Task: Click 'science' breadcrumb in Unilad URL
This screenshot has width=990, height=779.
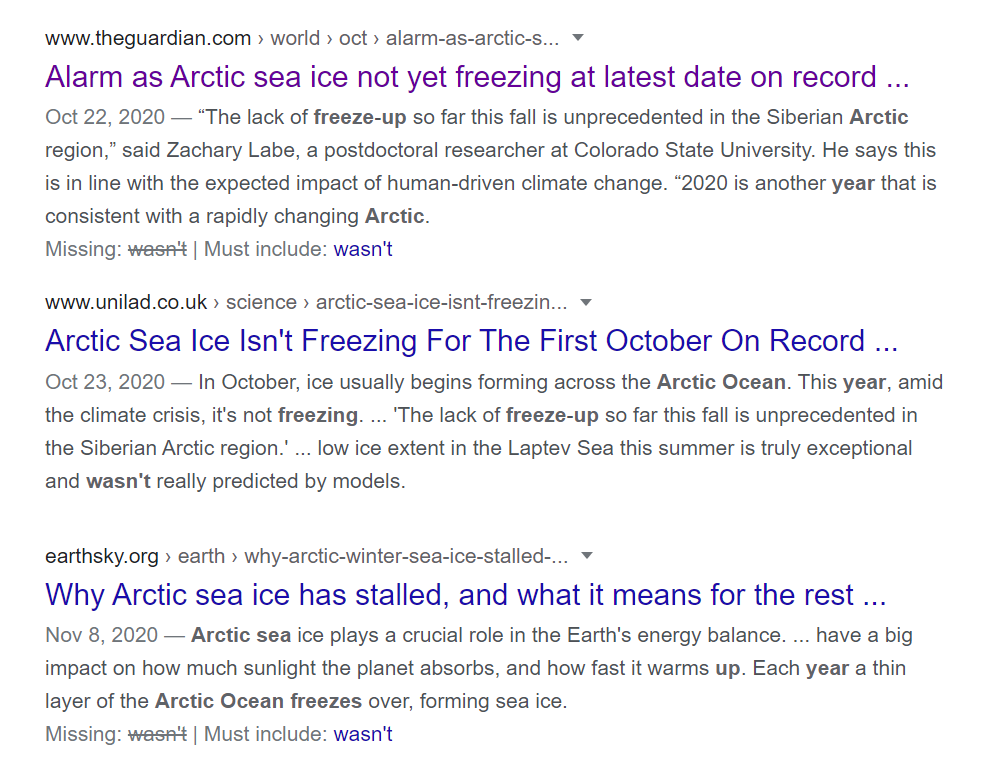Action: [261, 302]
